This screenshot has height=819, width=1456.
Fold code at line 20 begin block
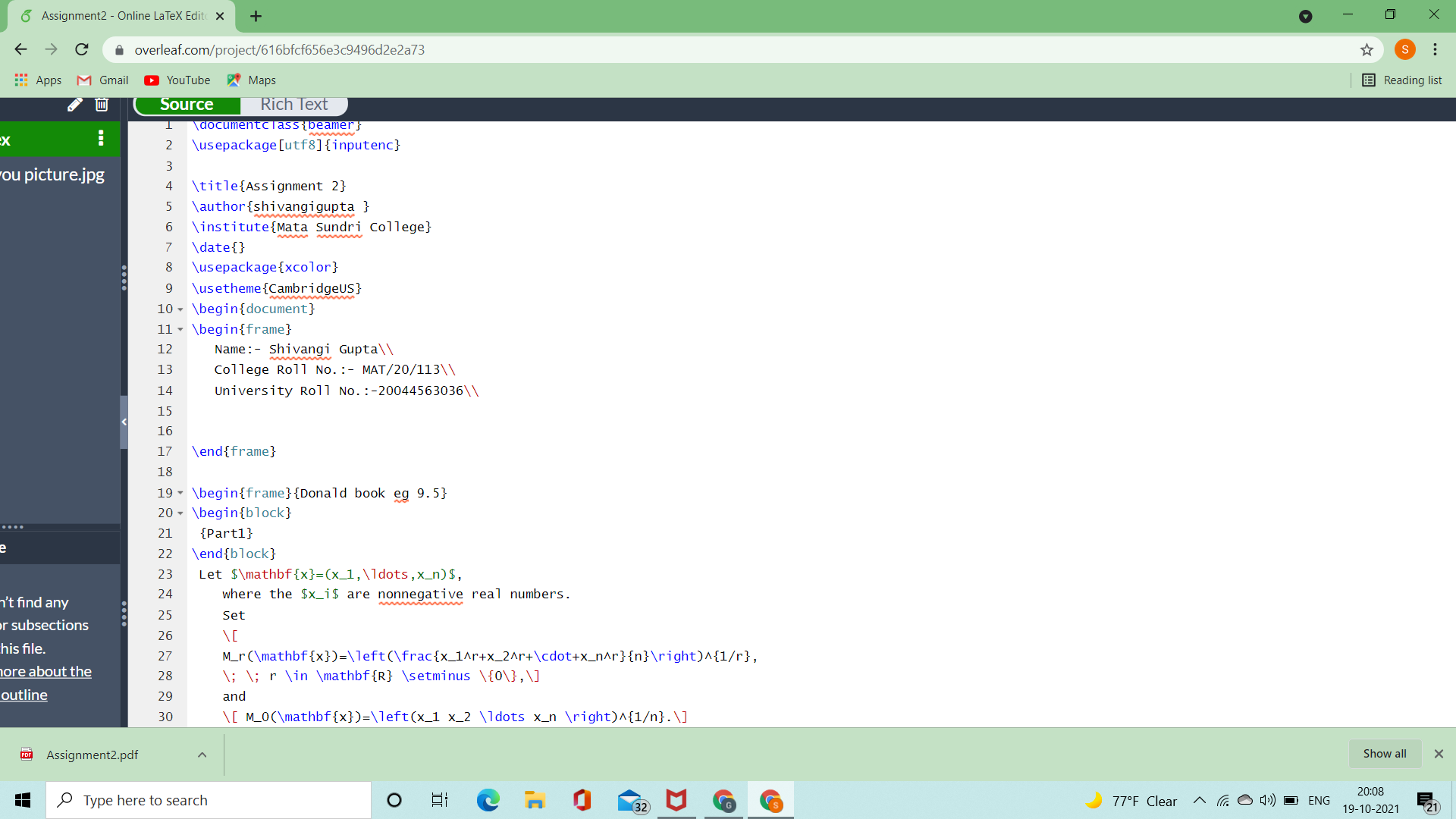(180, 513)
